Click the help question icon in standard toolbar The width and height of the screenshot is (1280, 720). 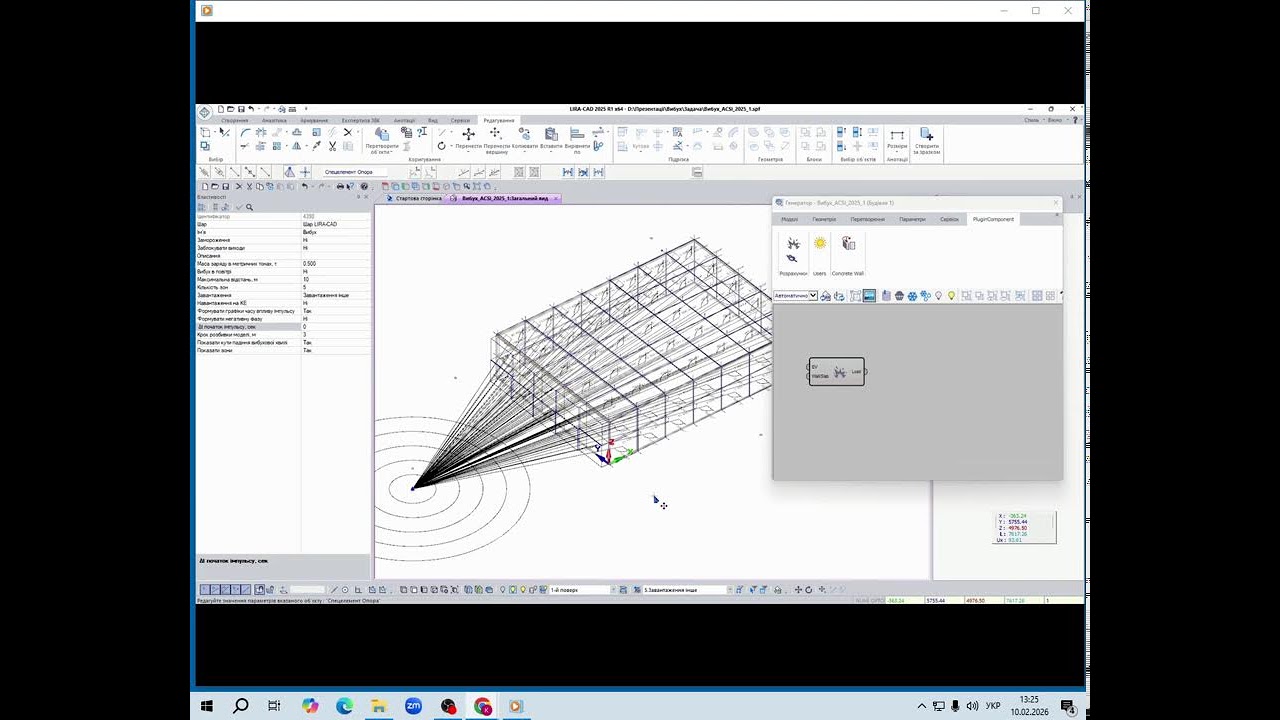click(364, 186)
